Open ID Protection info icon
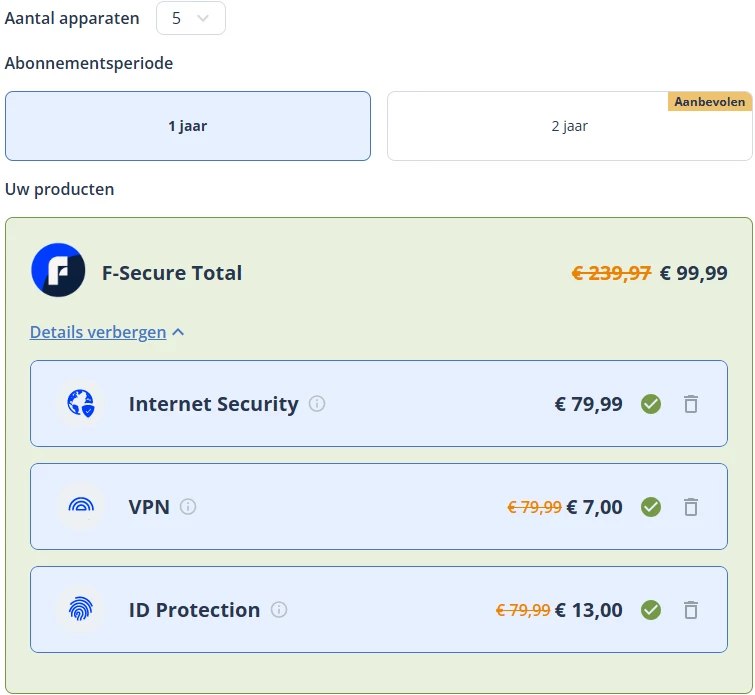Screen dimensions: 755x695 (279, 610)
